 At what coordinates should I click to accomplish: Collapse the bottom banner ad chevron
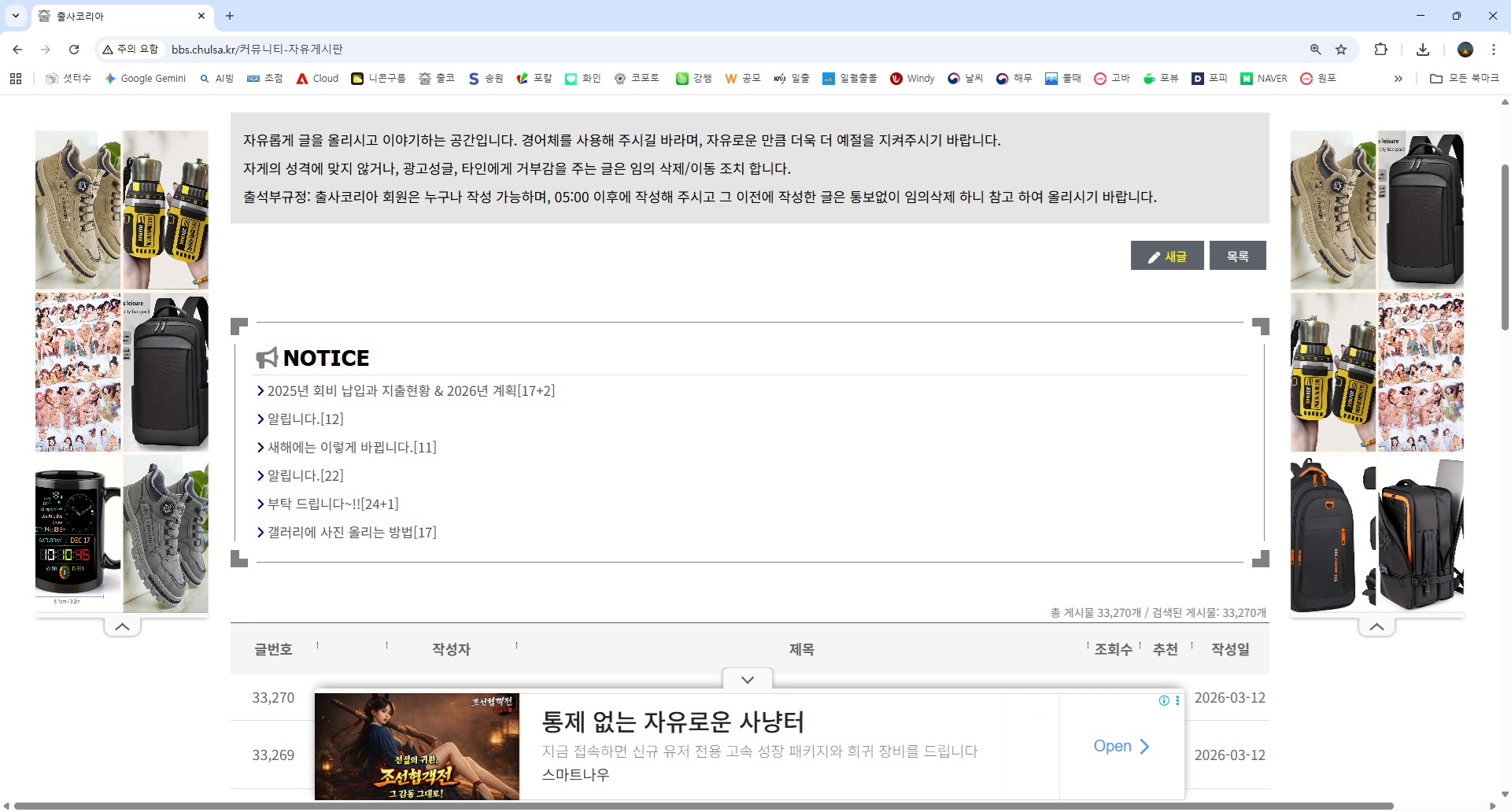(748, 680)
